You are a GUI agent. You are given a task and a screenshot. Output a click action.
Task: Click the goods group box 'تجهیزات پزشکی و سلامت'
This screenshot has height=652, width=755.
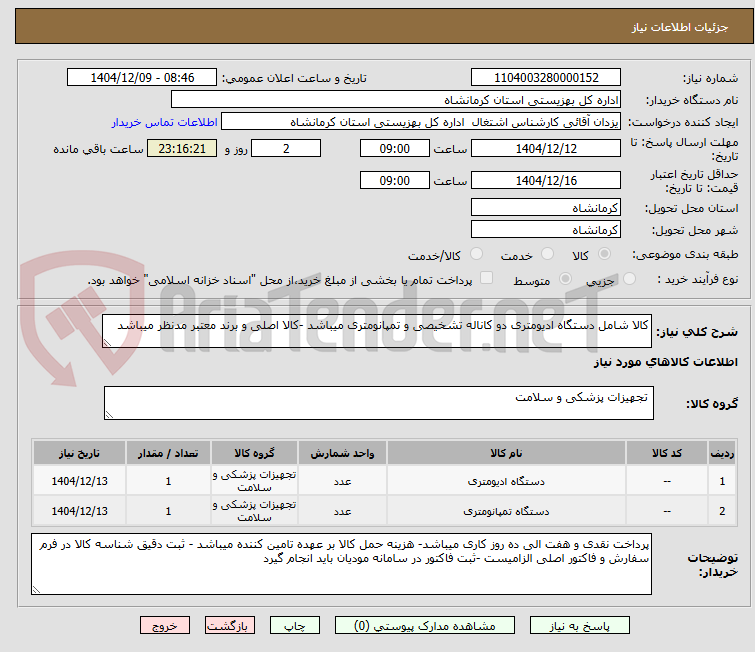(378, 403)
